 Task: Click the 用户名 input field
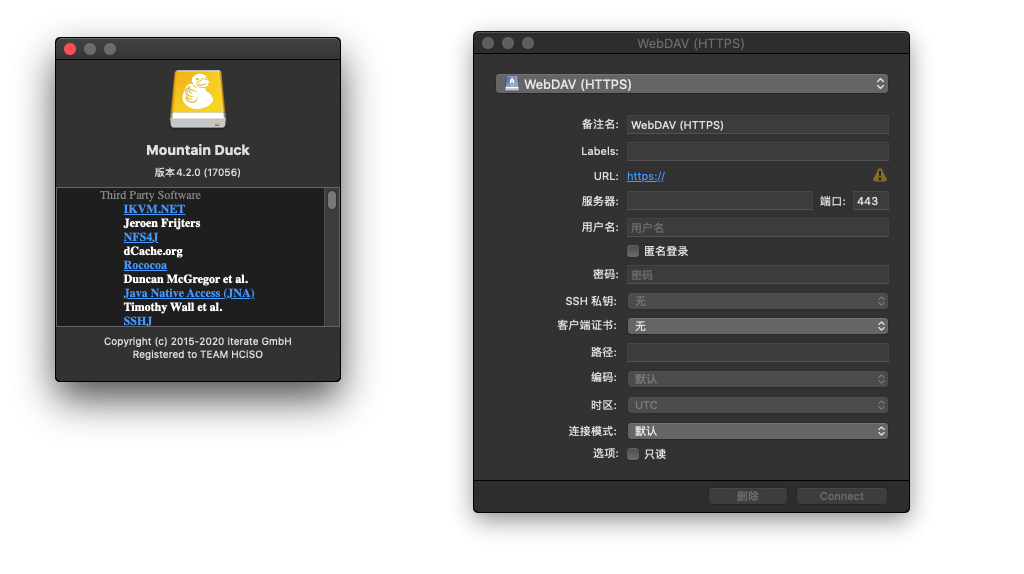(x=758, y=228)
